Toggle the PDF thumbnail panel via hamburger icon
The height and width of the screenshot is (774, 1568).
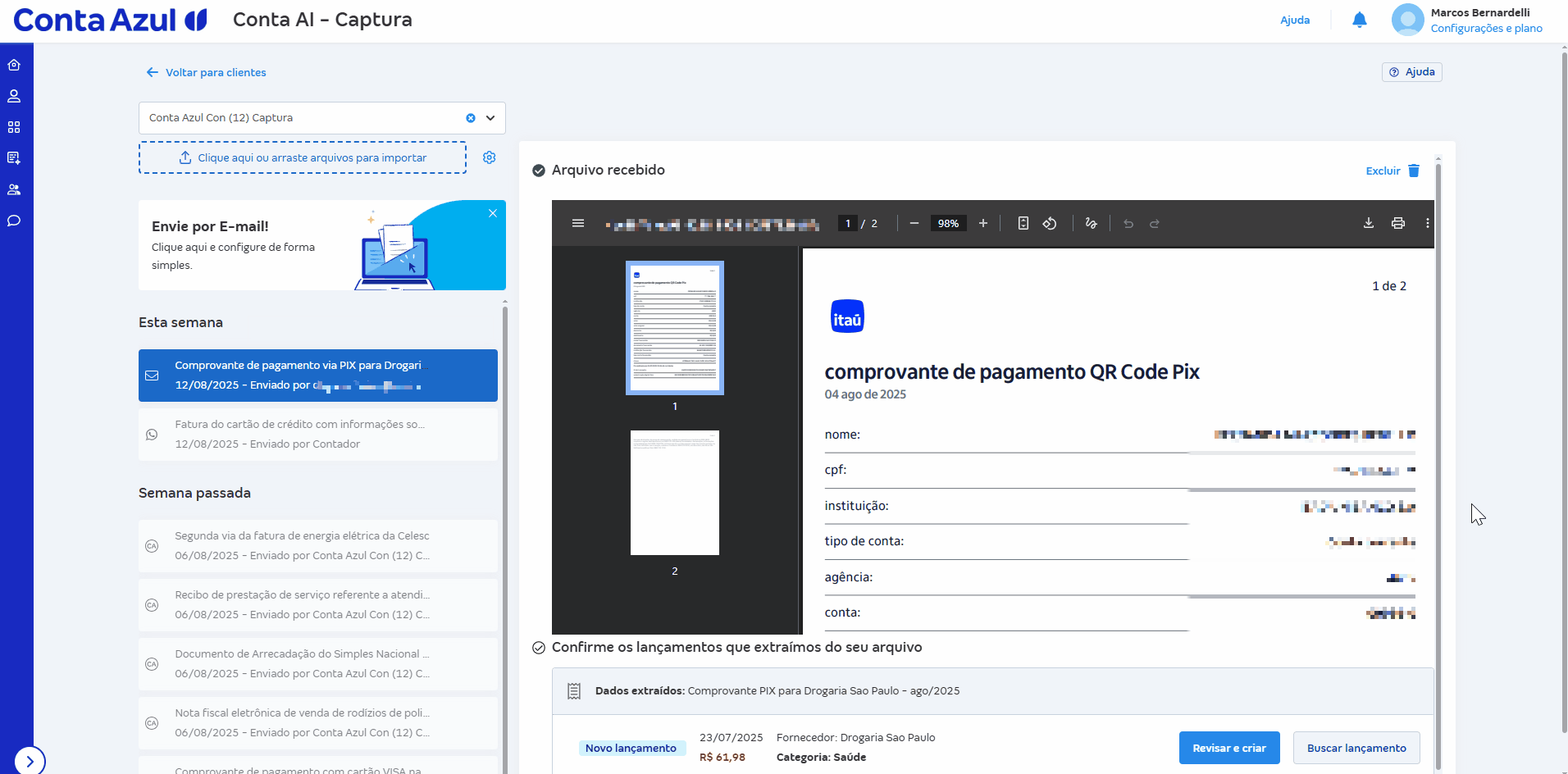point(578,223)
